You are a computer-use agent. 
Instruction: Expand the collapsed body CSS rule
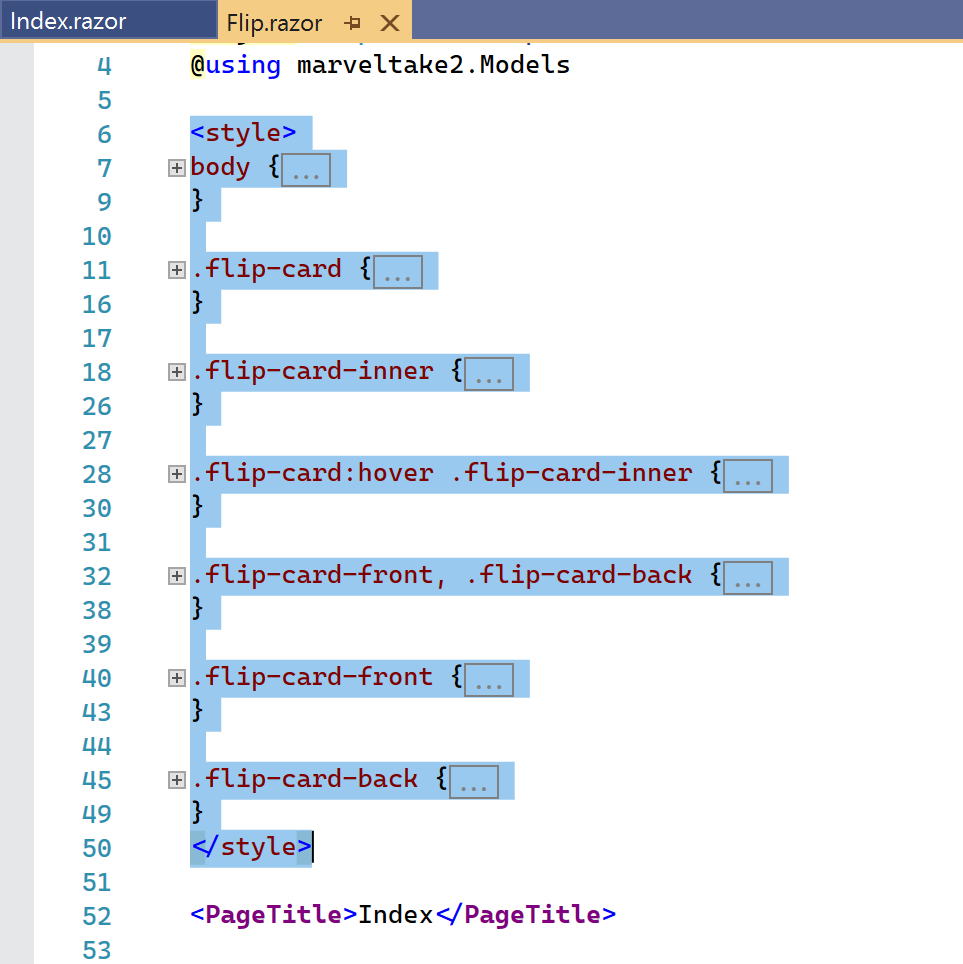[176, 168]
